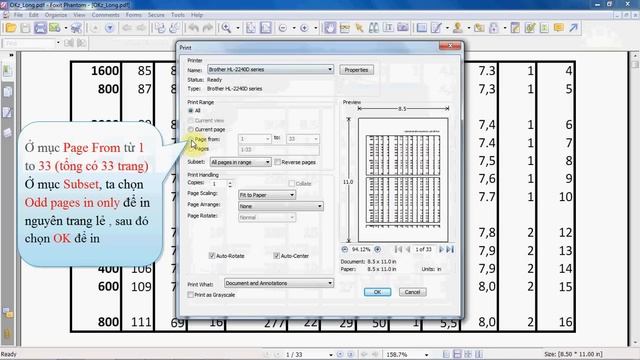This screenshot has width=640, height=360.
Task: Click the blue arrow drawing tool
Action: point(573,28)
